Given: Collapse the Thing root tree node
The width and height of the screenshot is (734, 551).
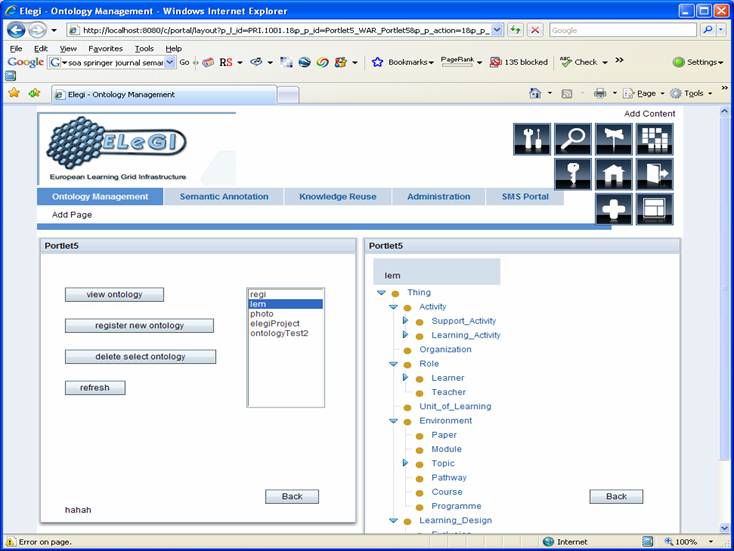Looking at the screenshot, I should tap(381, 293).
